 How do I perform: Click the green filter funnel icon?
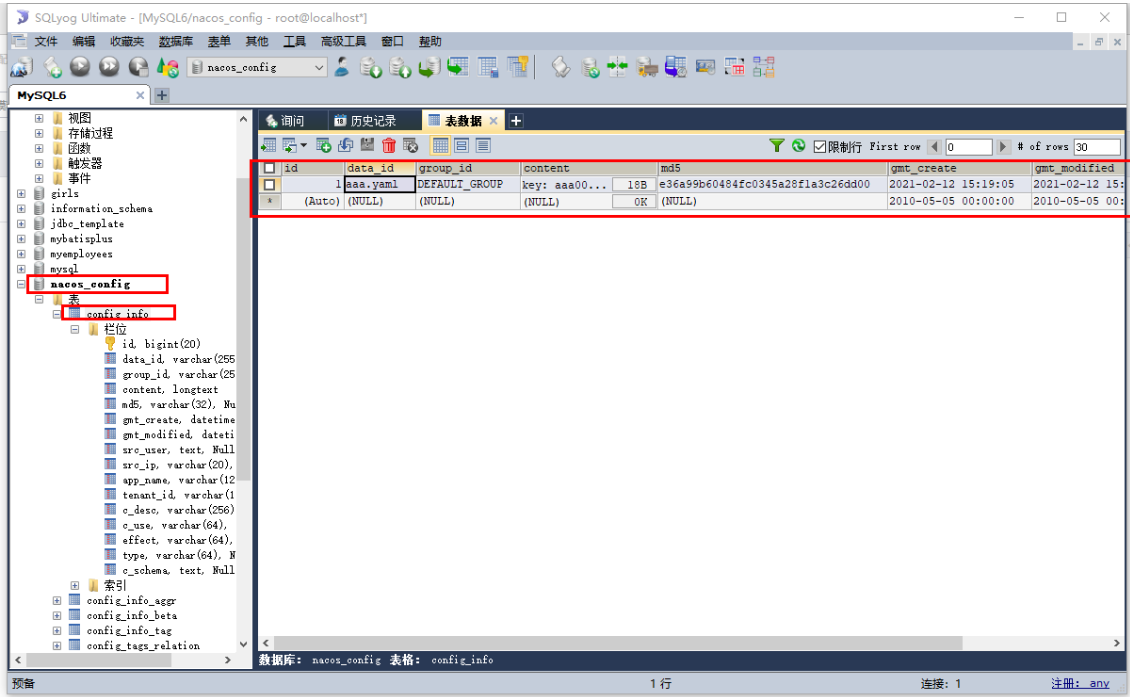pos(776,146)
